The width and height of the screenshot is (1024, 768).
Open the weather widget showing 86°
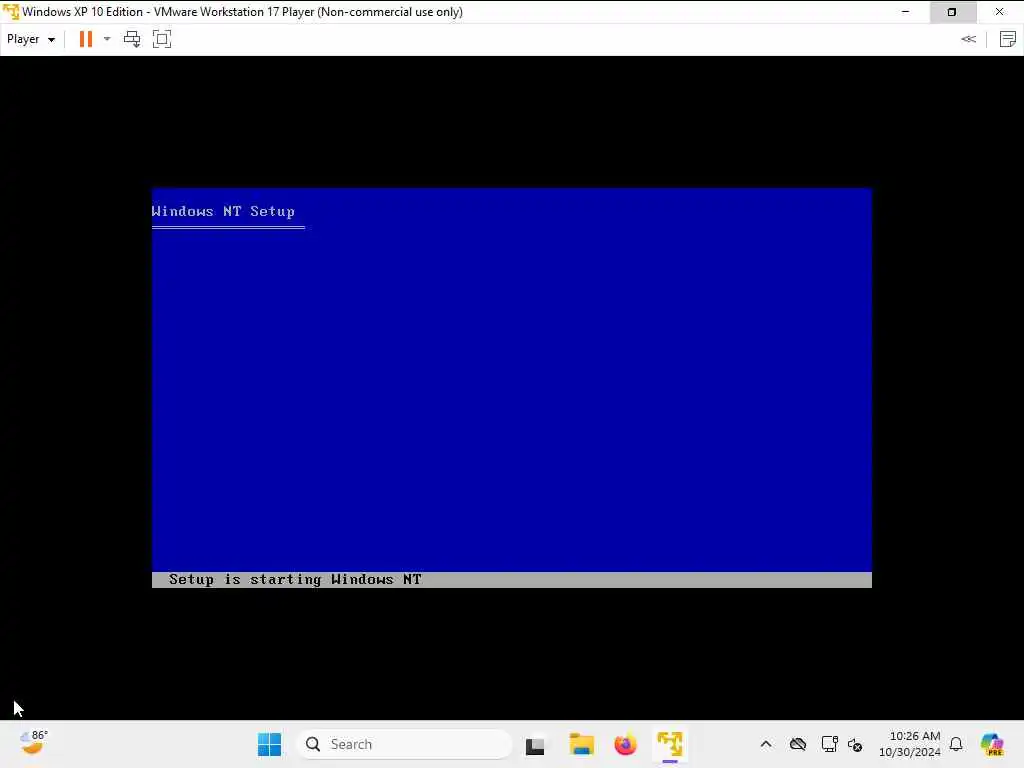33,743
